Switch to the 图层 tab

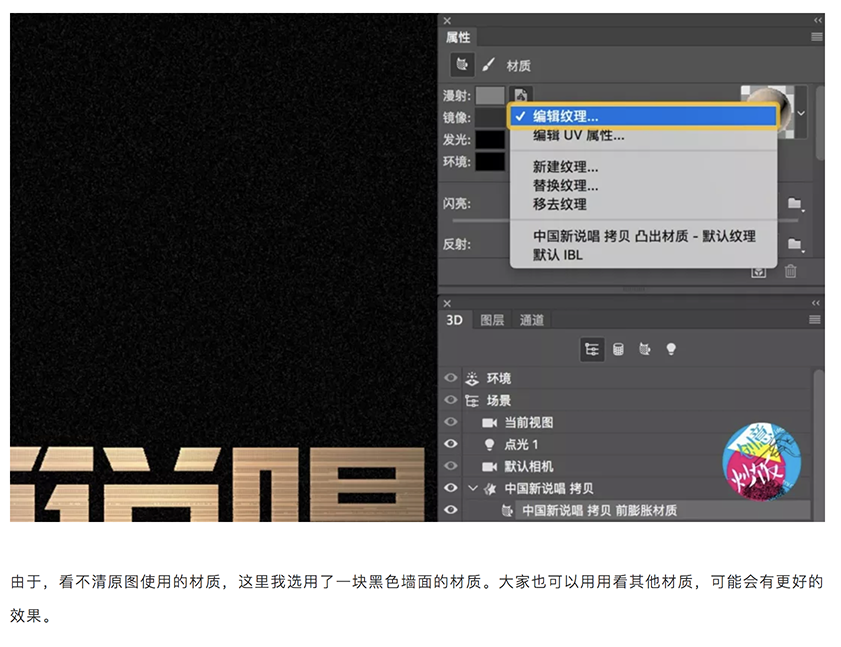(x=492, y=320)
